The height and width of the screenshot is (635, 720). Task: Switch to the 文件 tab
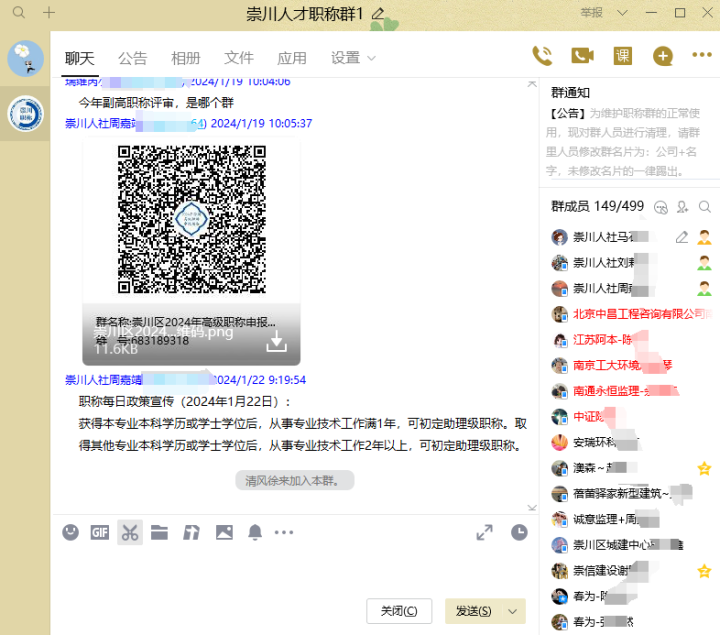tap(239, 58)
